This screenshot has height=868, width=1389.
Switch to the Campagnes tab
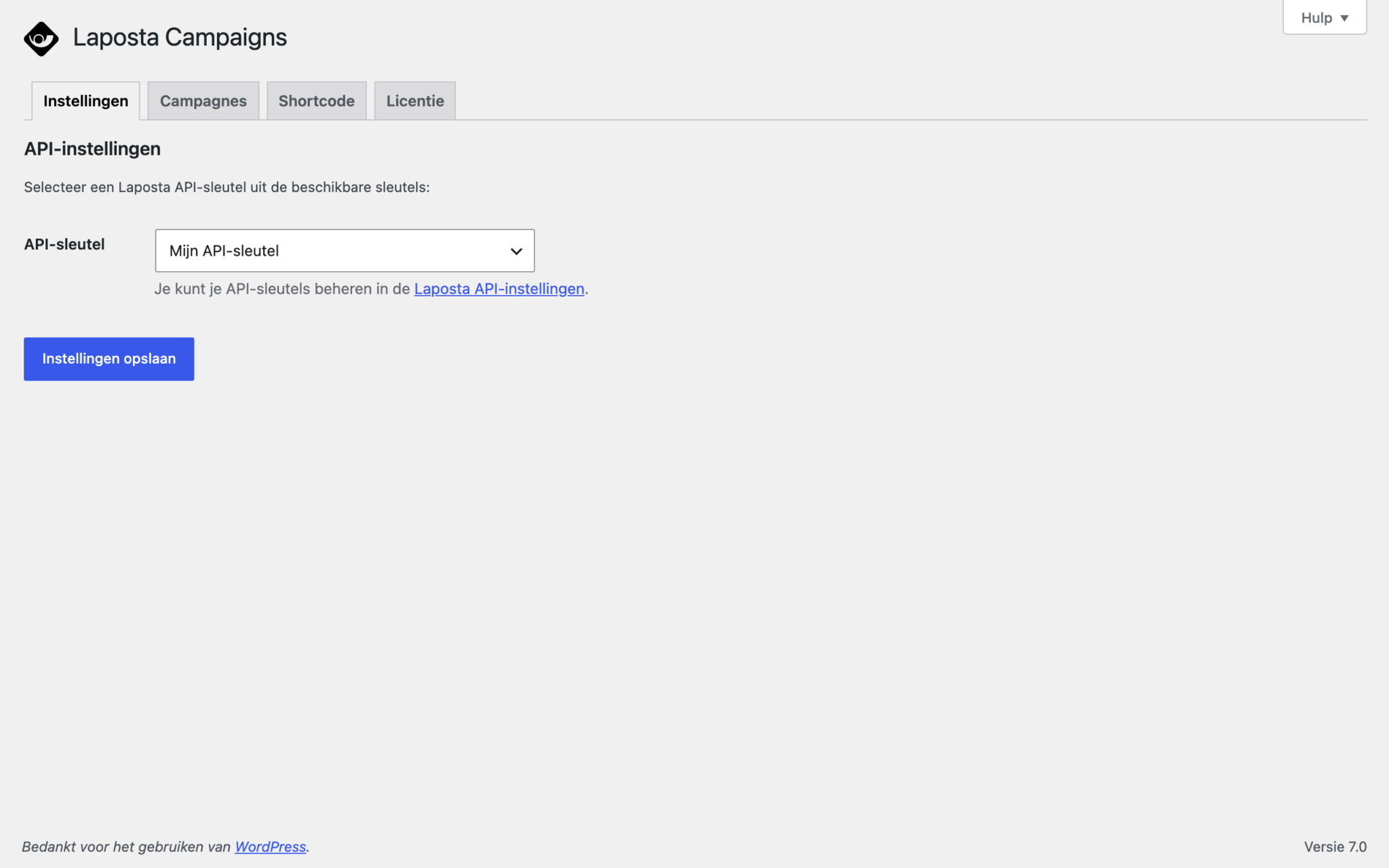tap(203, 101)
